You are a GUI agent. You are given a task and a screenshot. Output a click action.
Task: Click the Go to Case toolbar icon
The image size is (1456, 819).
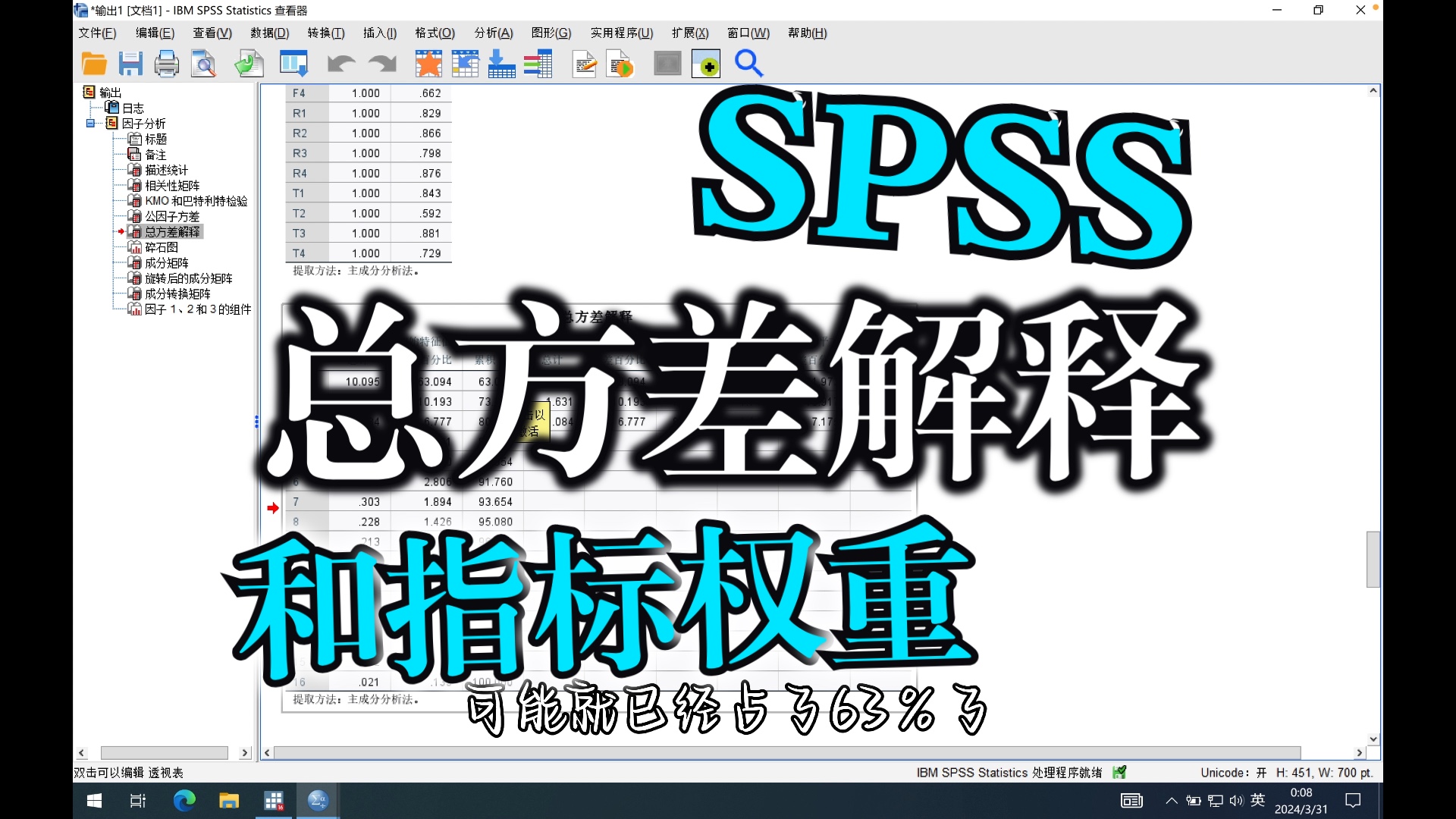click(x=465, y=64)
